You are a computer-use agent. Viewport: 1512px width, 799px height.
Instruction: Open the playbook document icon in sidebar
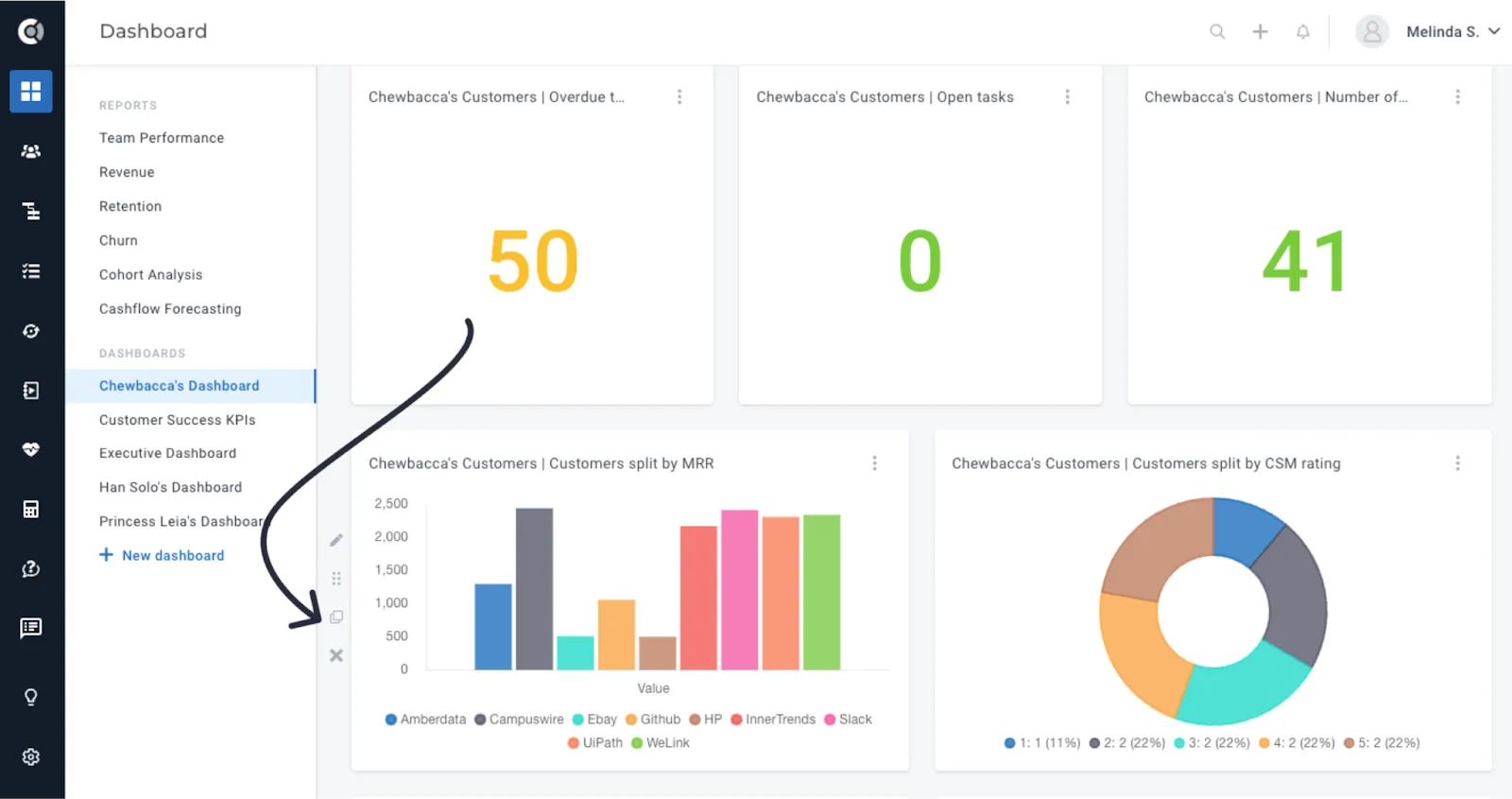(31, 391)
